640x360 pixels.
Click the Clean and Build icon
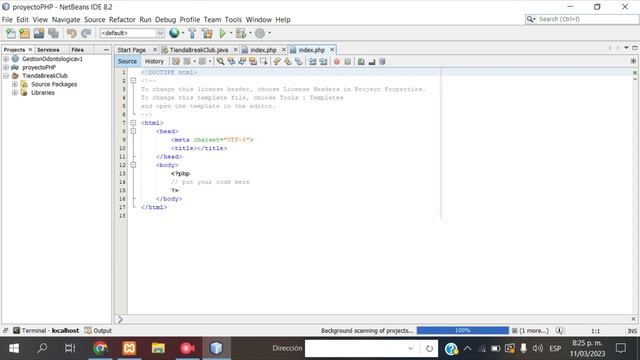tap(207, 33)
